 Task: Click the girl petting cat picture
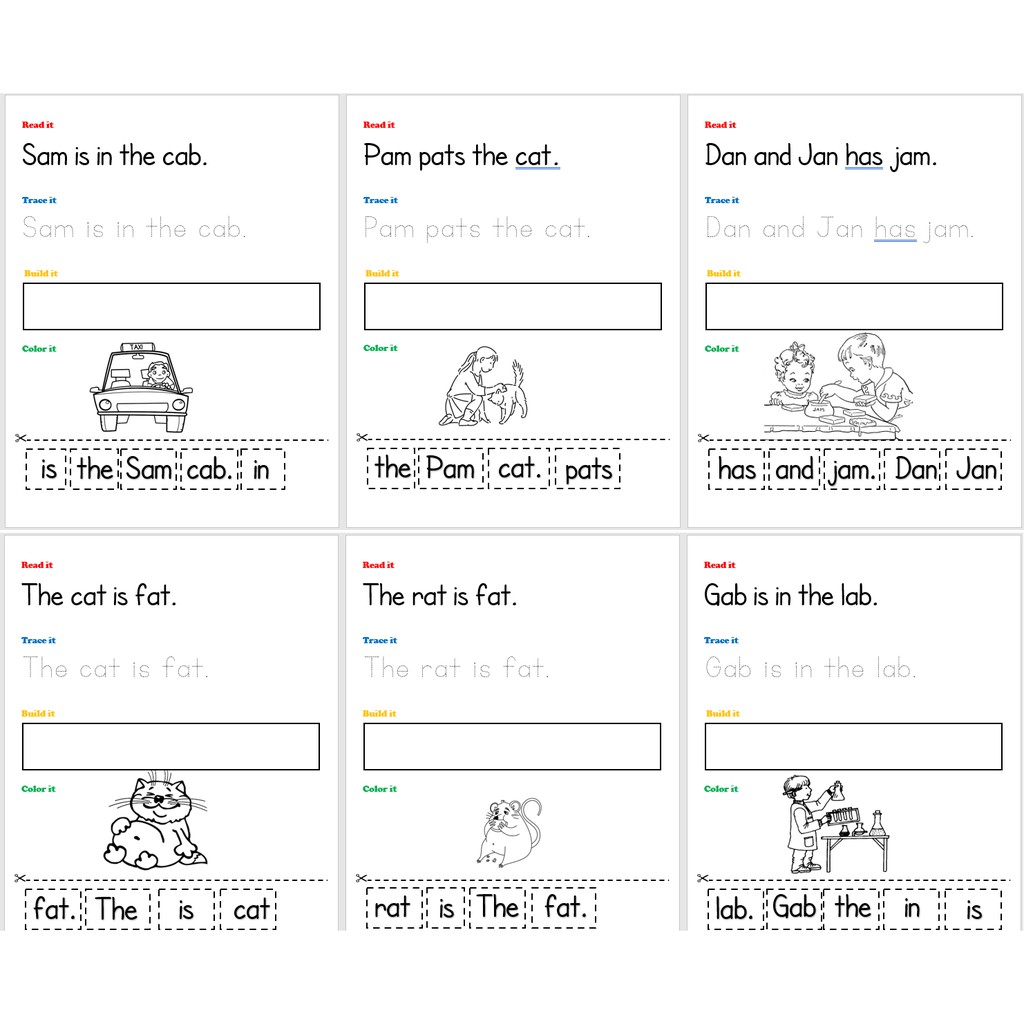(x=483, y=387)
